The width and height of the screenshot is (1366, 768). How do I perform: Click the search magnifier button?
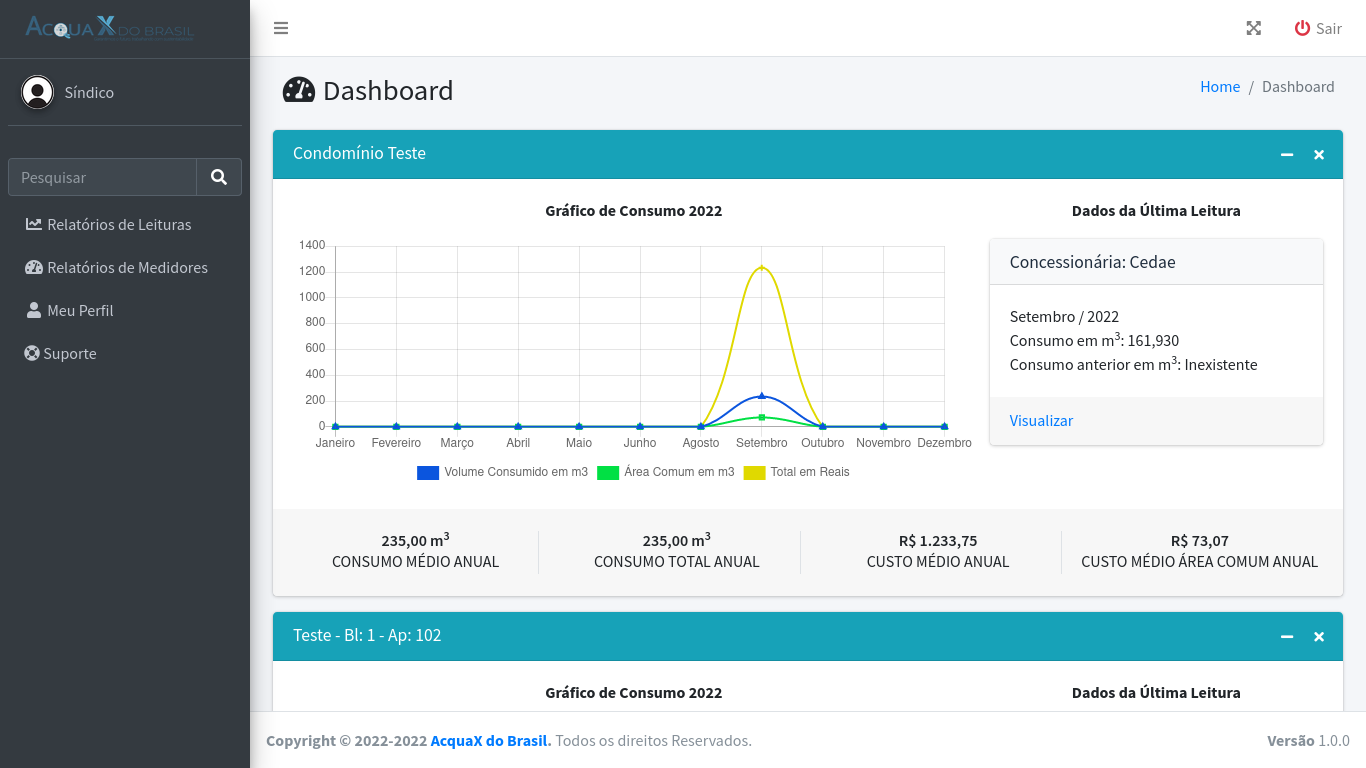pos(219,177)
